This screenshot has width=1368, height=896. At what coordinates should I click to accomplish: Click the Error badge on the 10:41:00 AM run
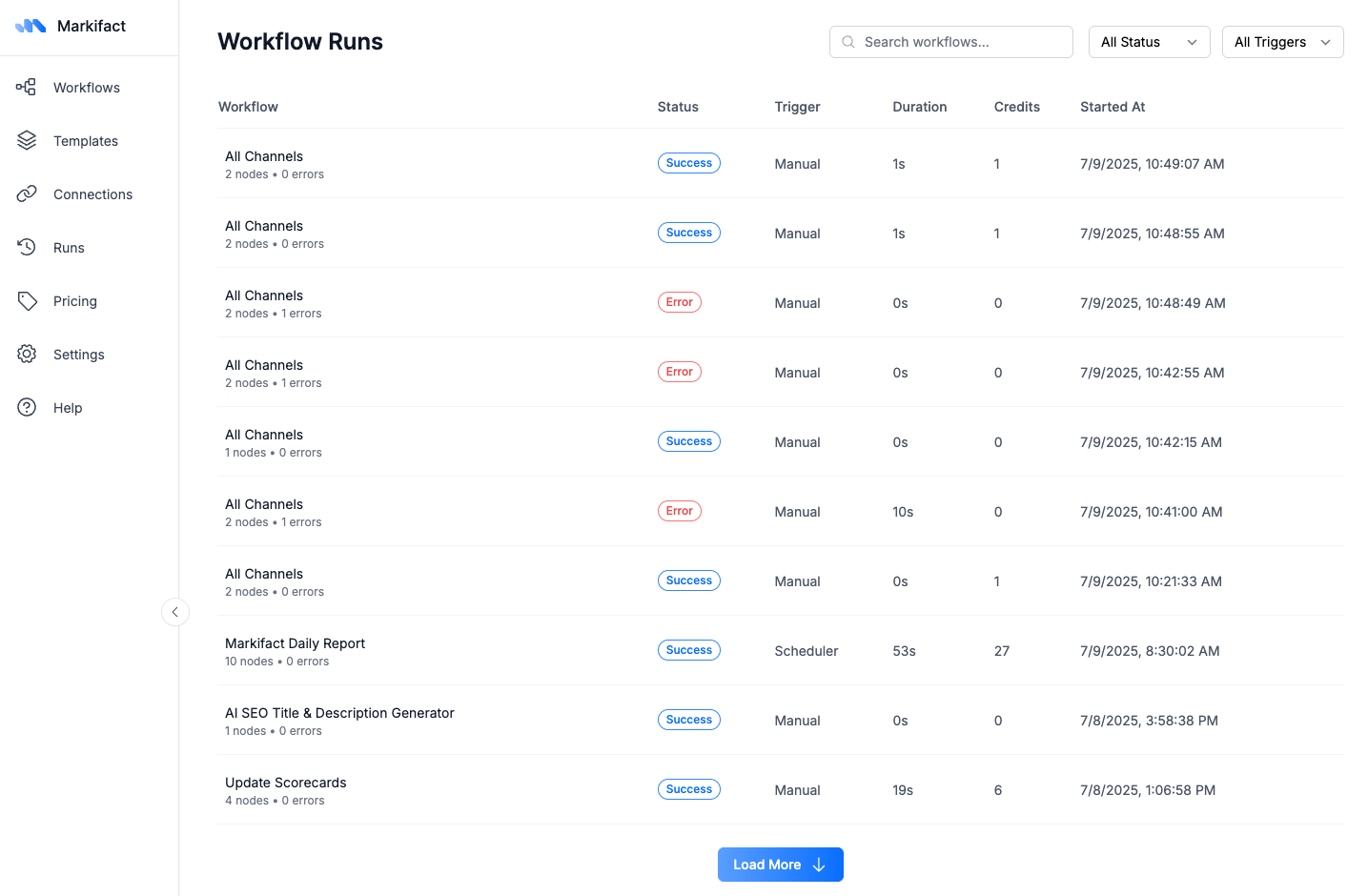tap(679, 511)
